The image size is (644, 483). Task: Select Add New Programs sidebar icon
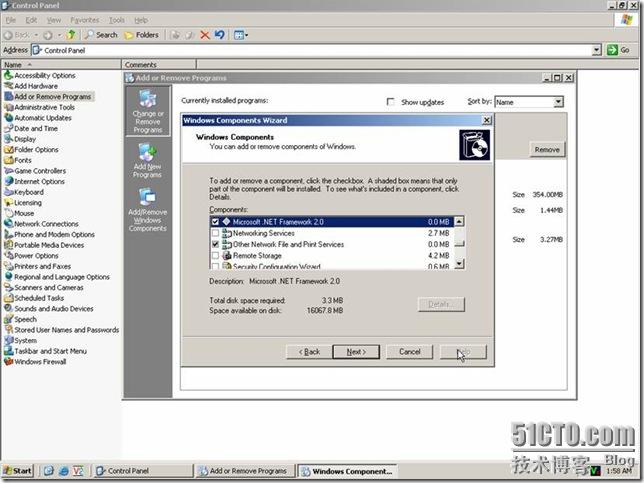pos(147,160)
